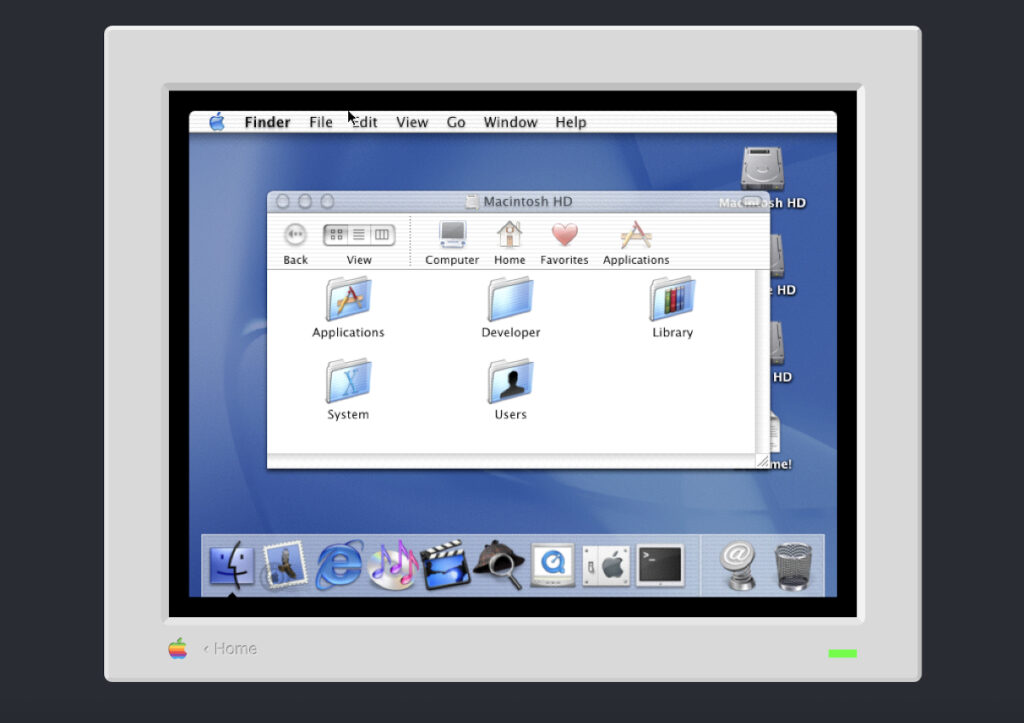
Task: Close the Macintosh HD window with its leftmost button
Action: pyautogui.click(x=283, y=202)
